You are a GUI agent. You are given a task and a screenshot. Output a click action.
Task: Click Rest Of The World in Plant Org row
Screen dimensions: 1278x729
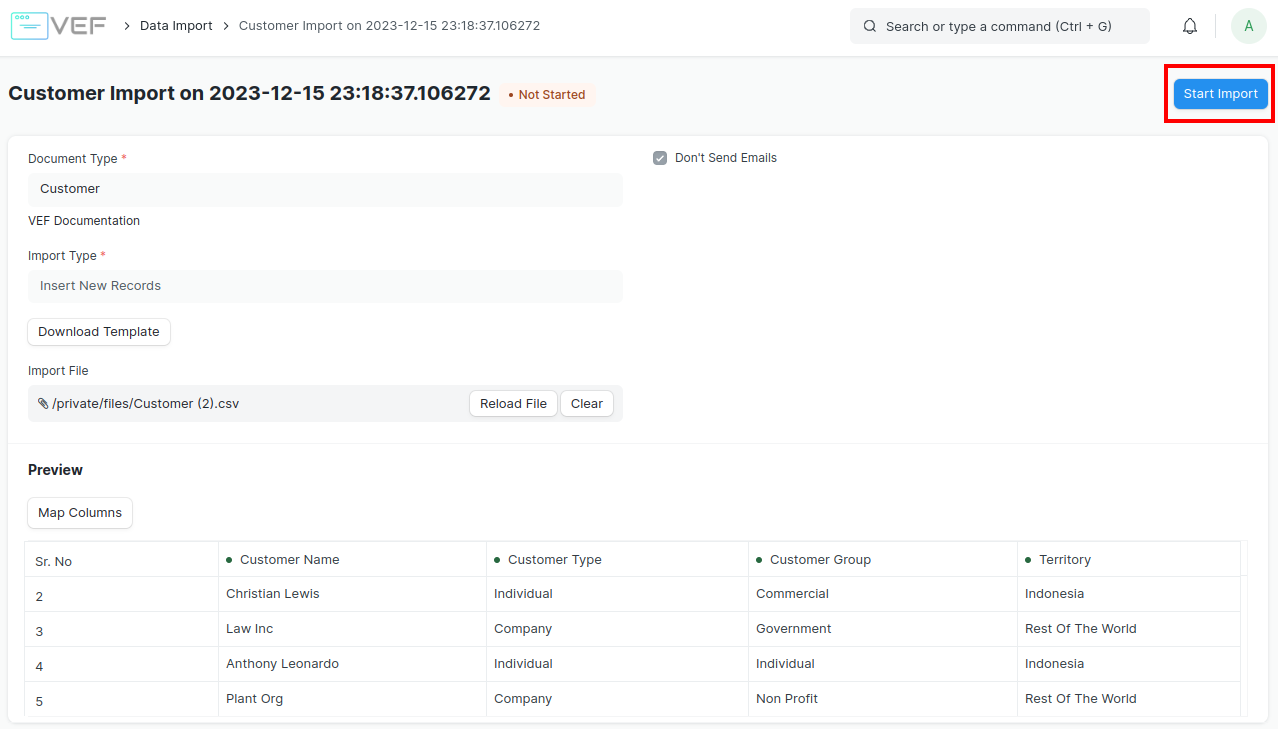click(1129, 699)
